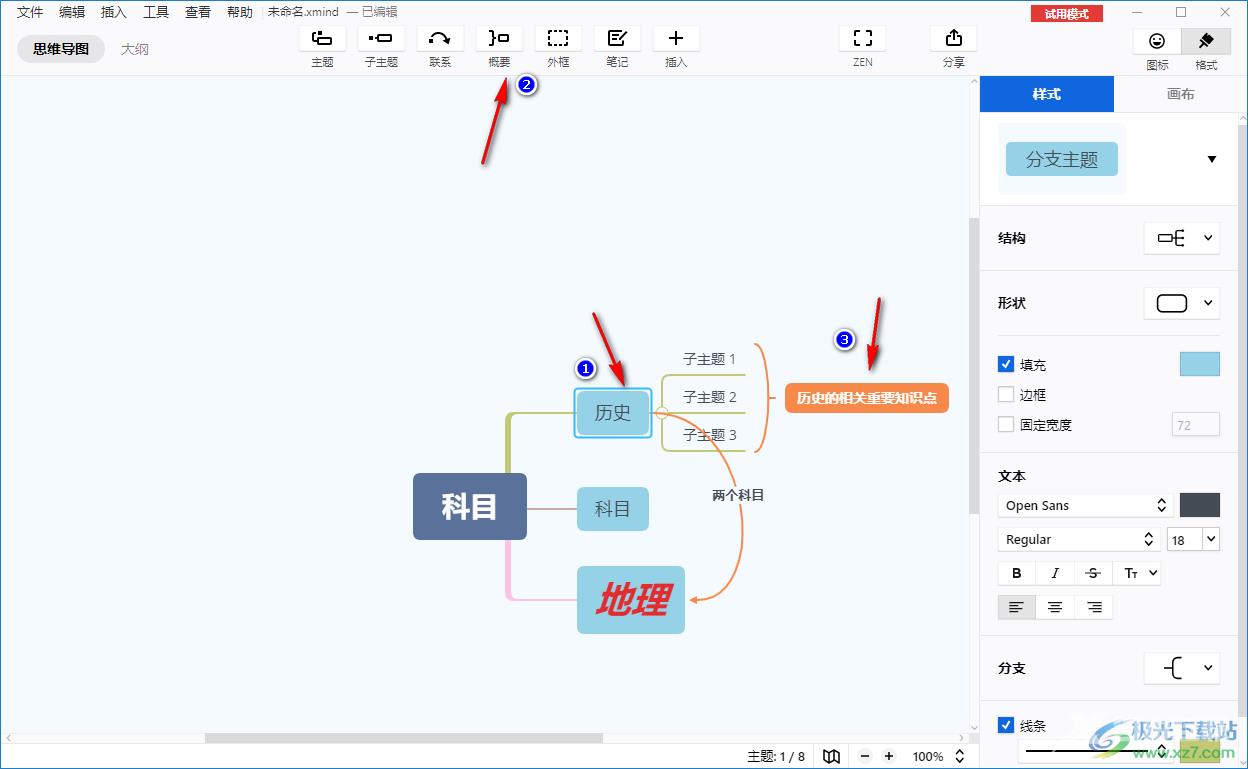Open the 插入 (Insert) menu
Viewport: 1248px width, 769px height.
click(x=114, y=12)
